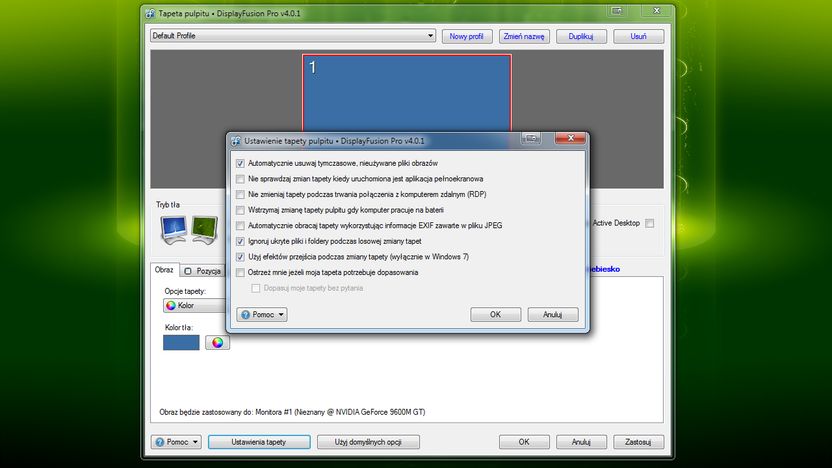Click the Ustawienia tapety button
The image size is (832, 468).
(259, 442)
